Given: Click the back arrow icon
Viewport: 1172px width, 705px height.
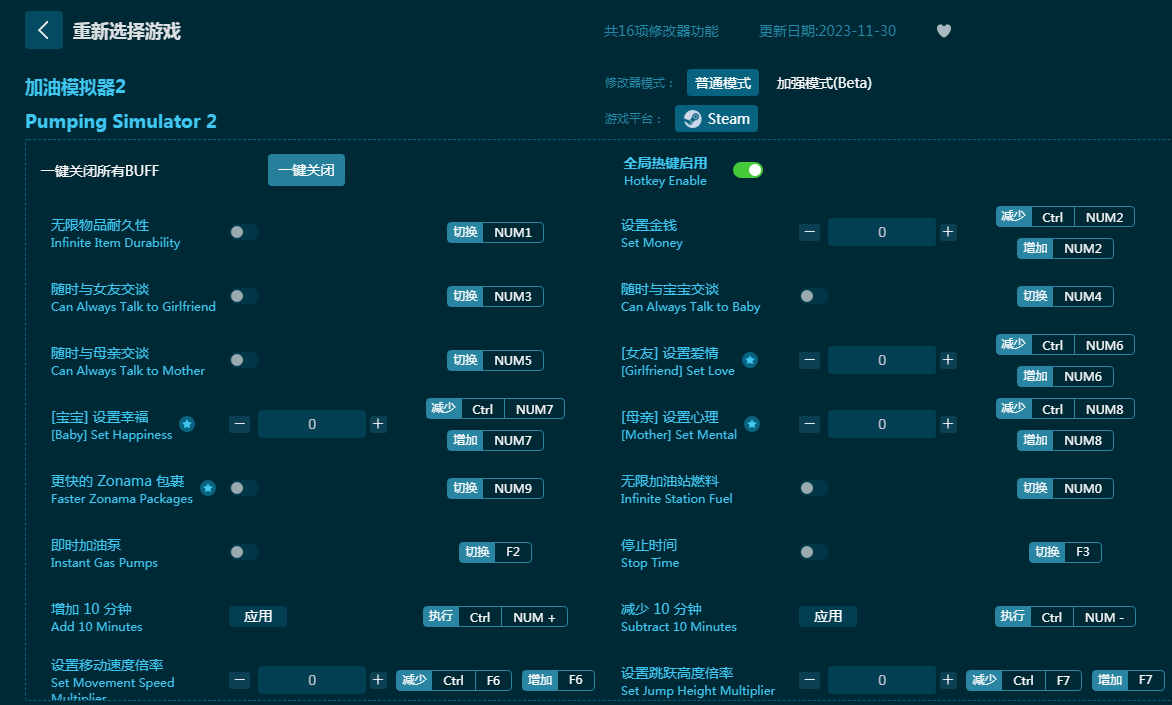Looking at the screenshot, I should (x=43, y=31).
